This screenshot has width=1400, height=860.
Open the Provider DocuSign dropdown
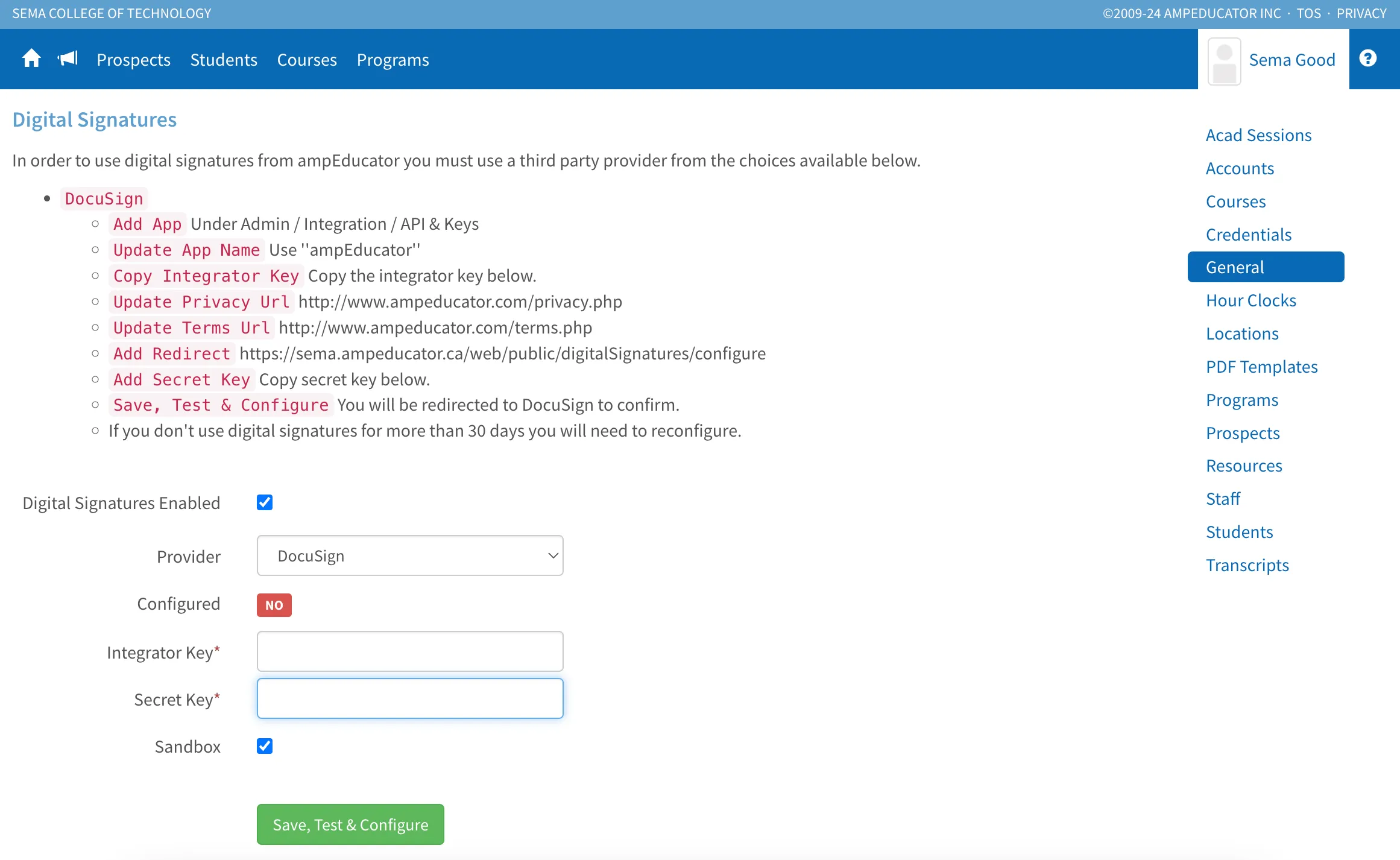click(410, 555)
